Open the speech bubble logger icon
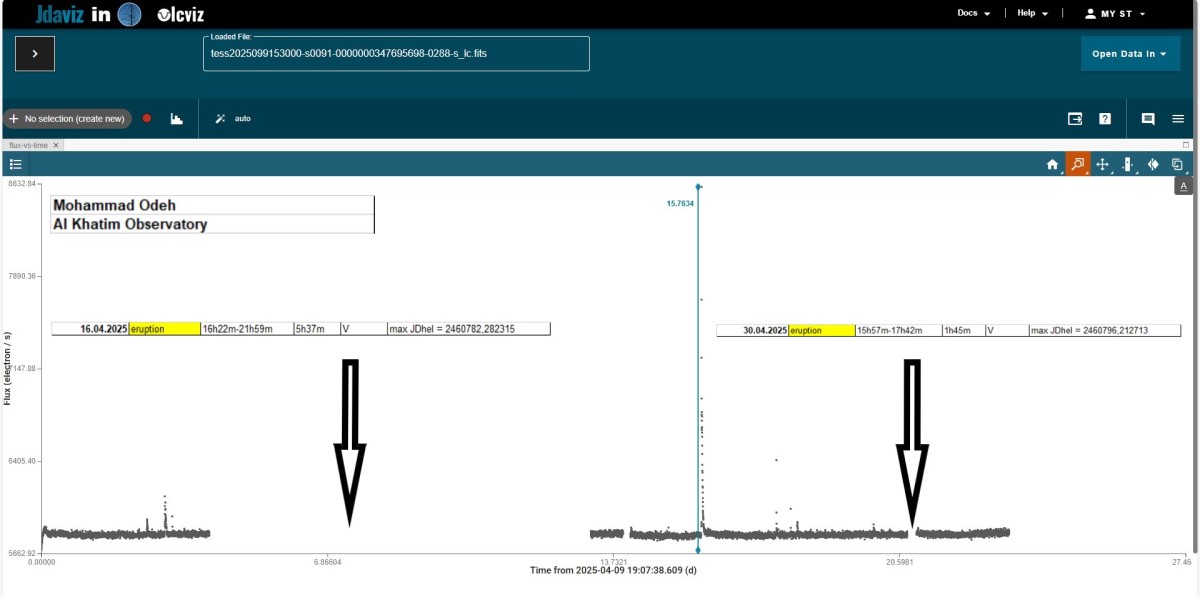 (1148, 118)
